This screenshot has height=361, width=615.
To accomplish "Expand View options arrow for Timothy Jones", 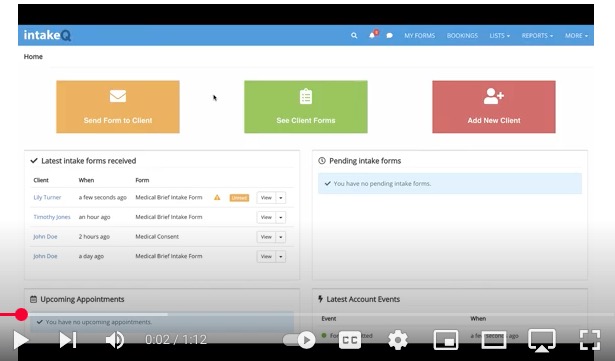I will click(x=280, y=217).
